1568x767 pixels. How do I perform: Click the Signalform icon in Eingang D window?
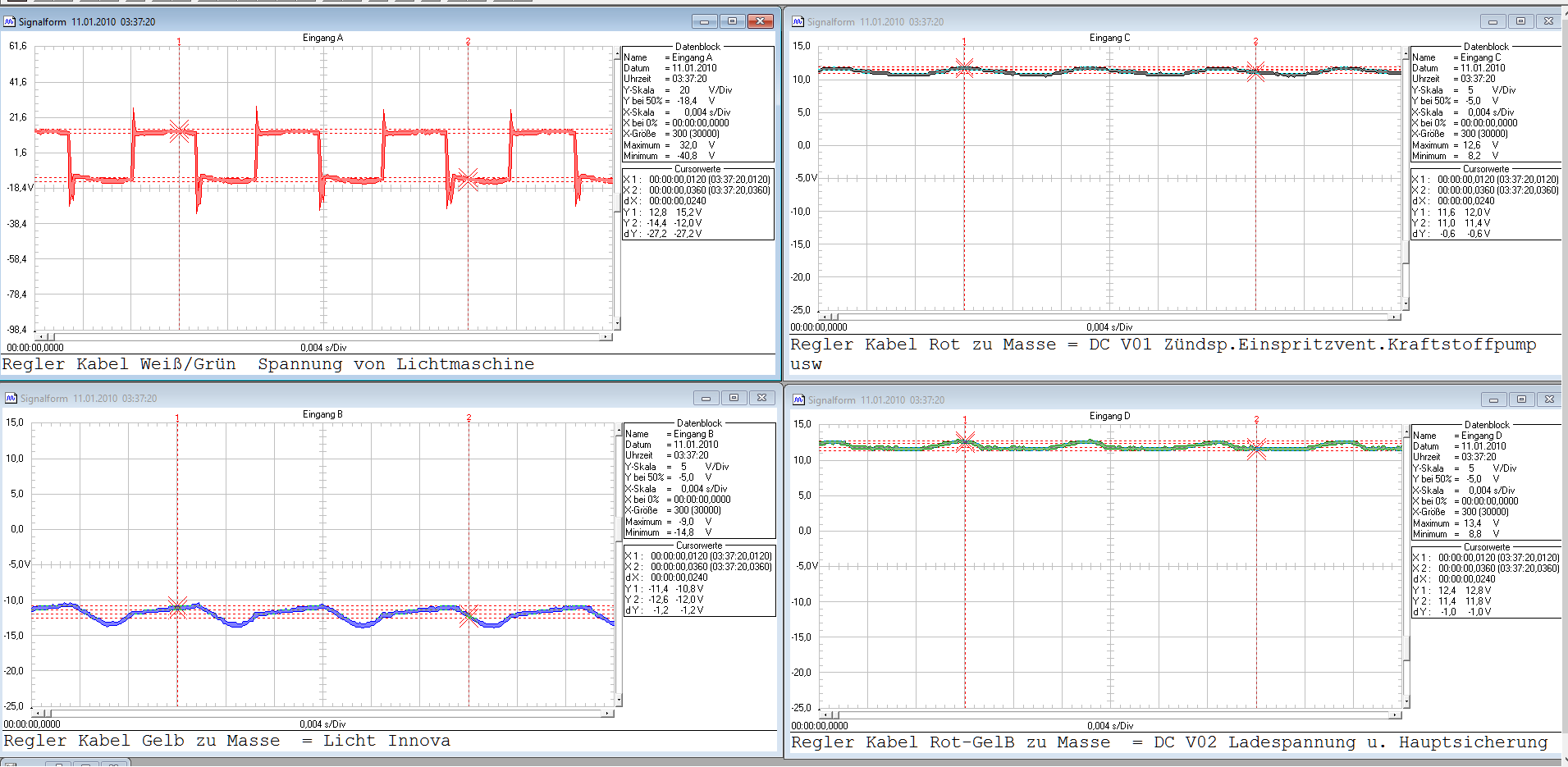pos(798,399)
